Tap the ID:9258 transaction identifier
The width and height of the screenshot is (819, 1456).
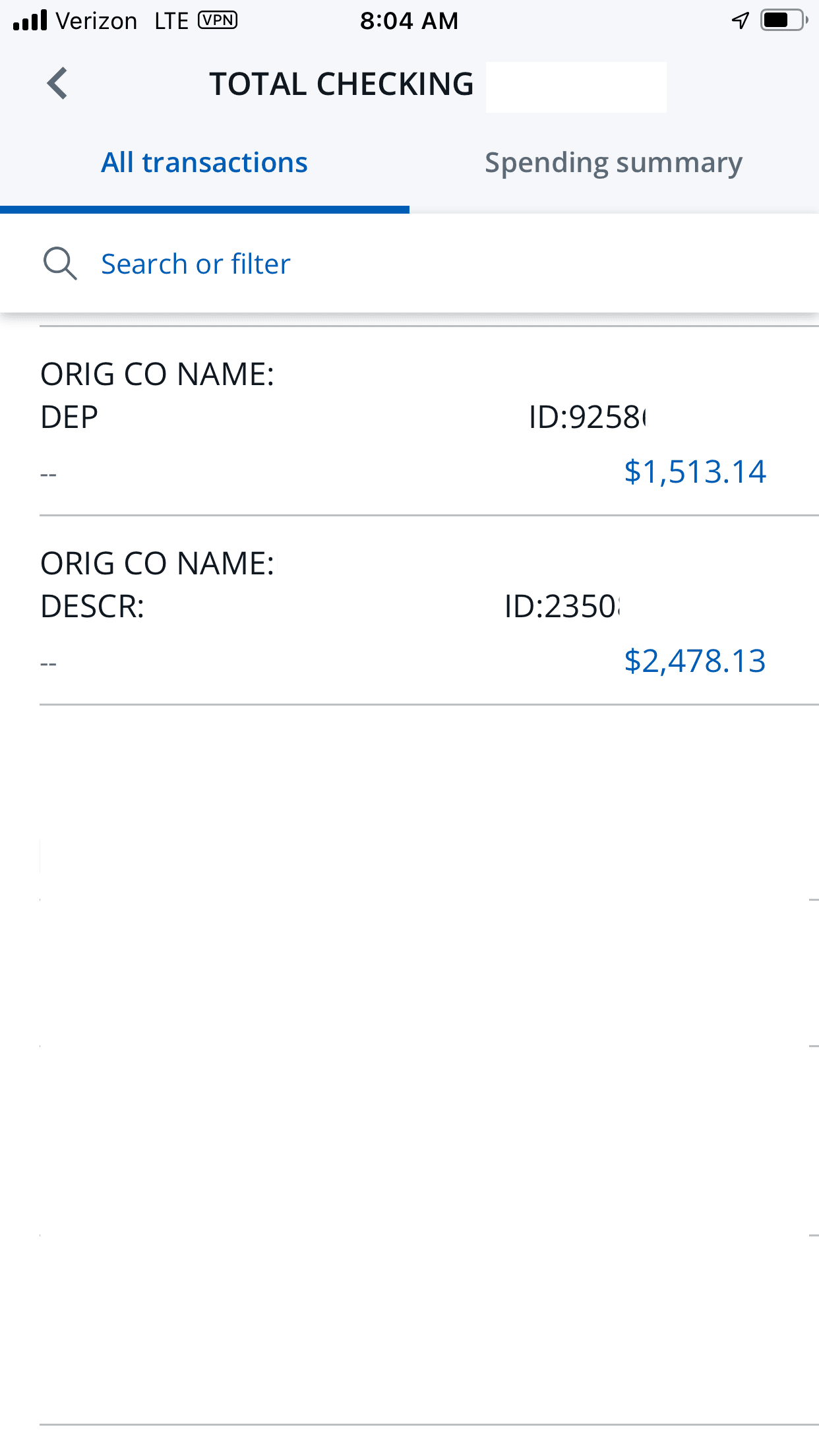pos(587,417)
